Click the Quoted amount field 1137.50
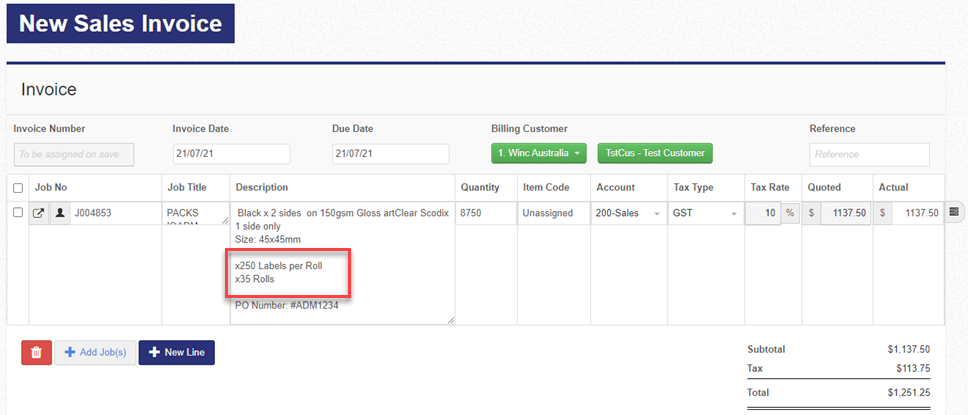968x415 pixels. click(x=846, y=213)
